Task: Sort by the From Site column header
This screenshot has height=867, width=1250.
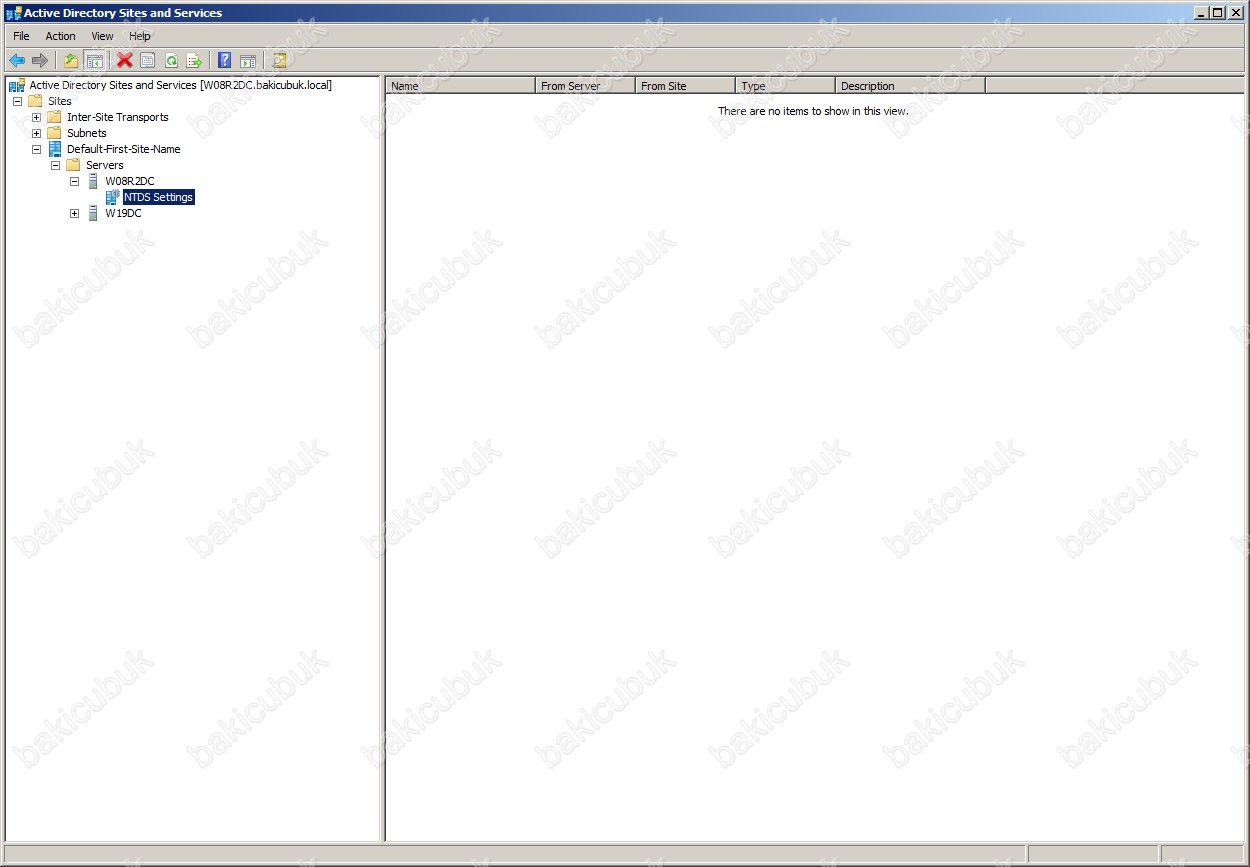Action: (686, 86)
